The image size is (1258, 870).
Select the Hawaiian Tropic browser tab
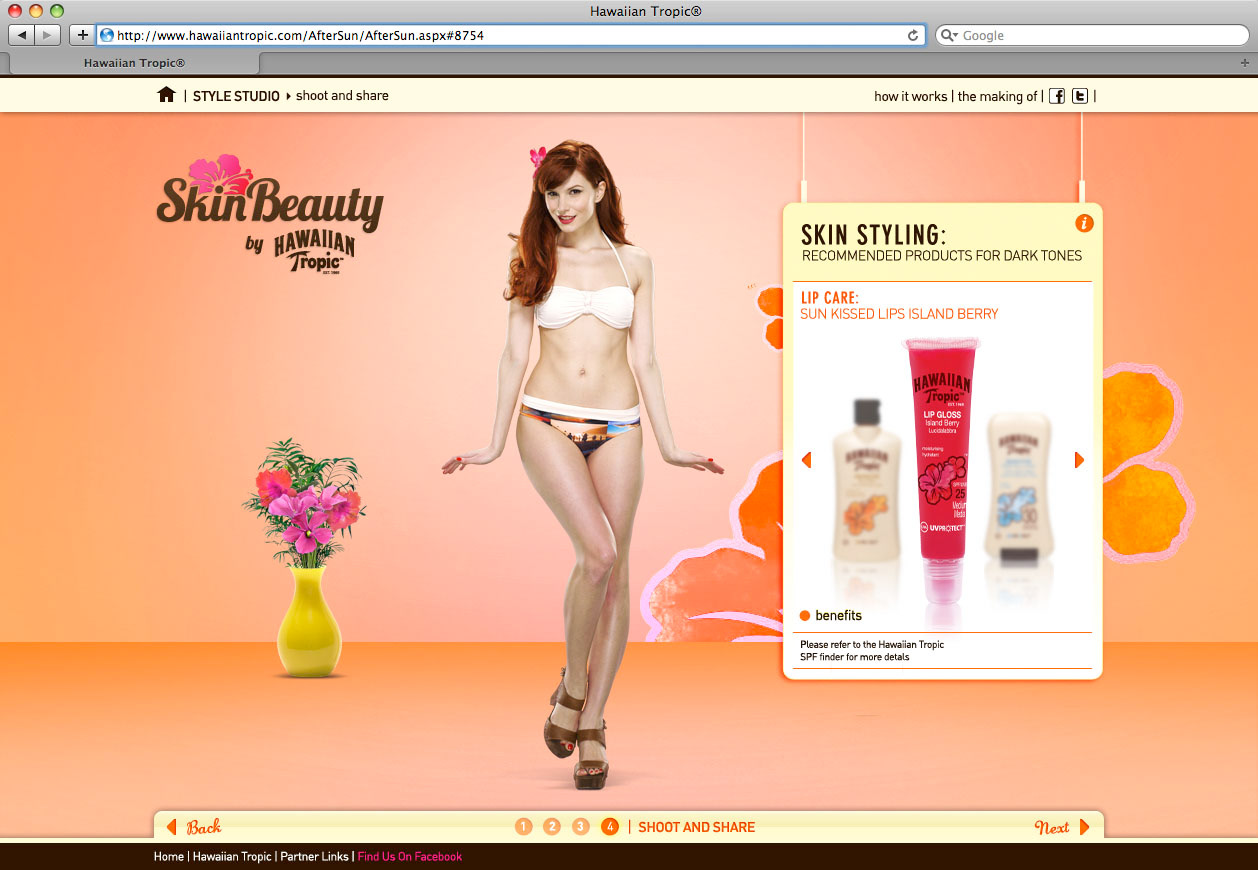[x=134, y=62]
